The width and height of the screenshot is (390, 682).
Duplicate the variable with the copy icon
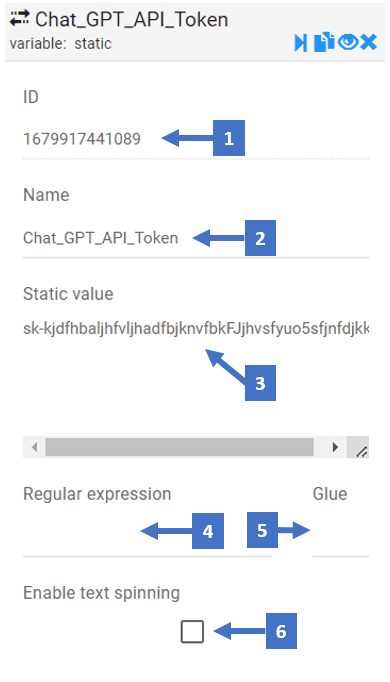click(x=324, y=42)
